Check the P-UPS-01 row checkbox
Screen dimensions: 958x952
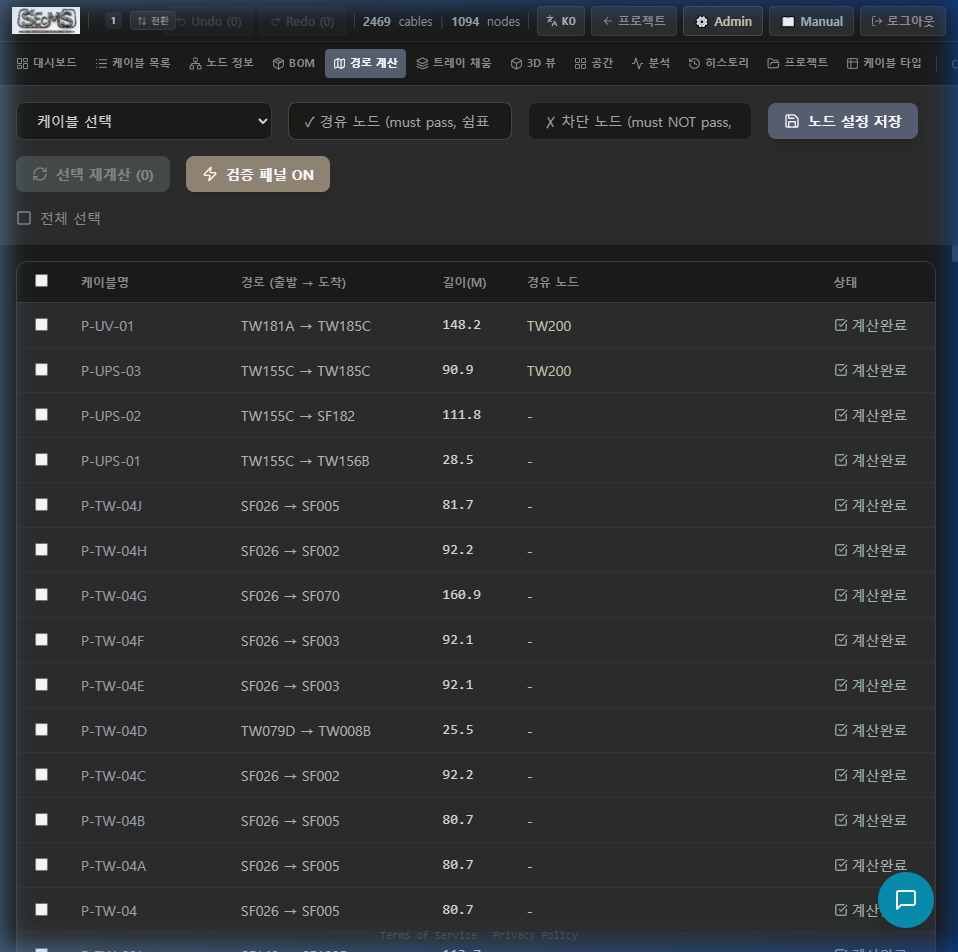[42, 460]
